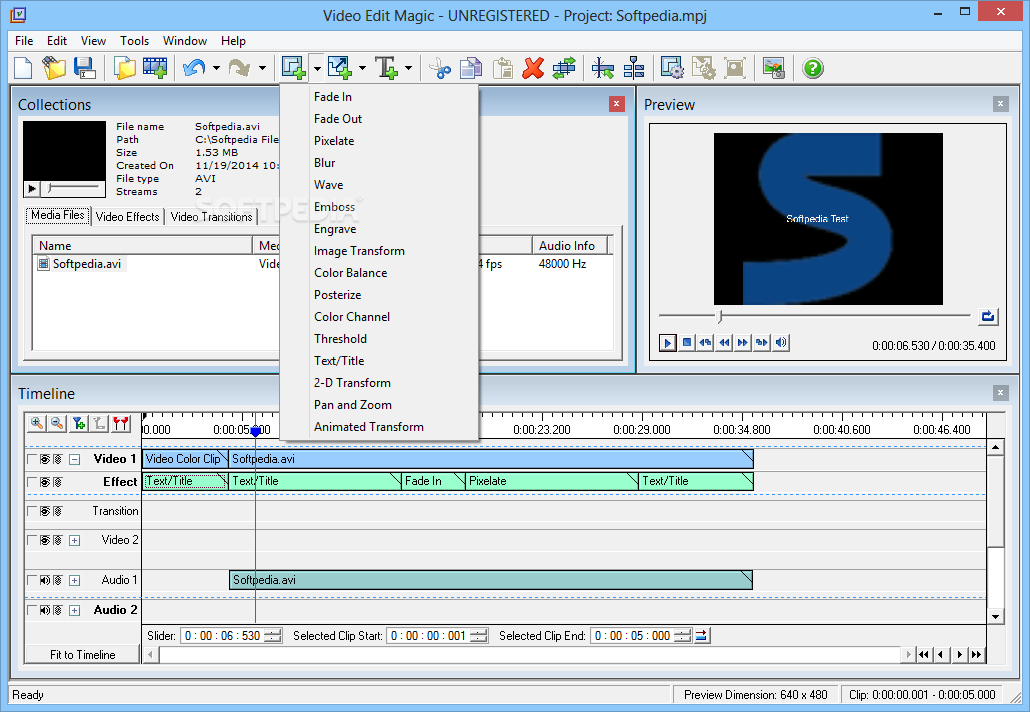This screenshot has width=1030, height=712.
Task: Copy selection with the copy icon
Action: pos(471,68)
